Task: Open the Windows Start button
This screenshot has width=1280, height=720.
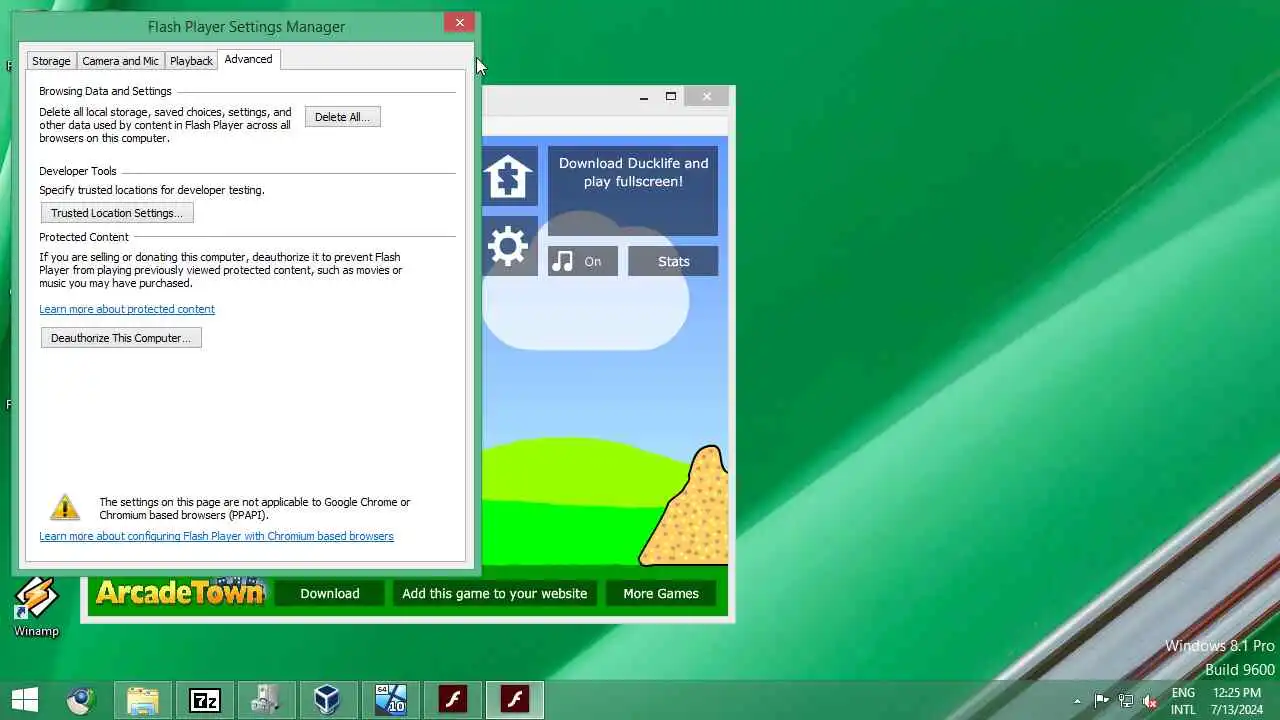Action: [24, 700]
